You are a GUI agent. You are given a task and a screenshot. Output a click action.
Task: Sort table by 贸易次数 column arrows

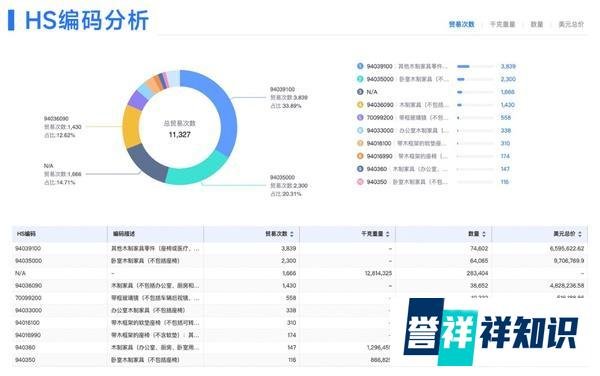click(x=292, y=234)
